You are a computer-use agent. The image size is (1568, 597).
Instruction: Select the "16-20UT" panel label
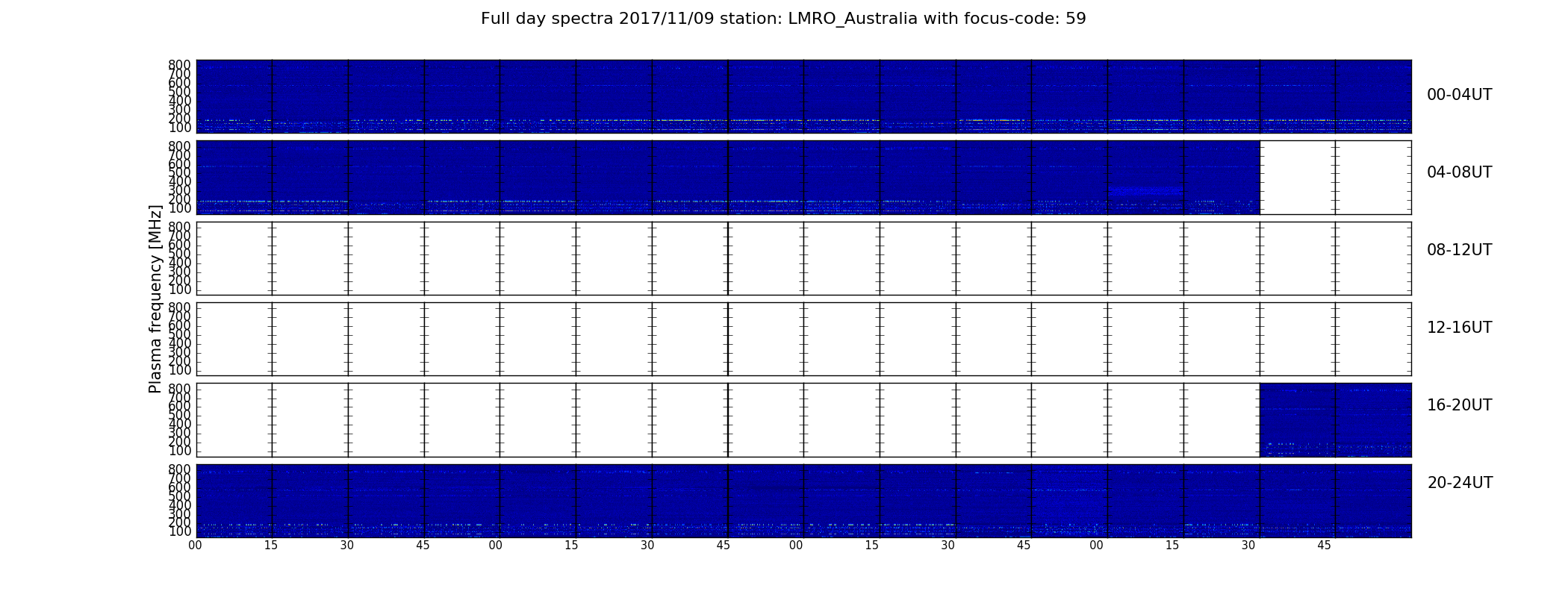point(1459,405)
